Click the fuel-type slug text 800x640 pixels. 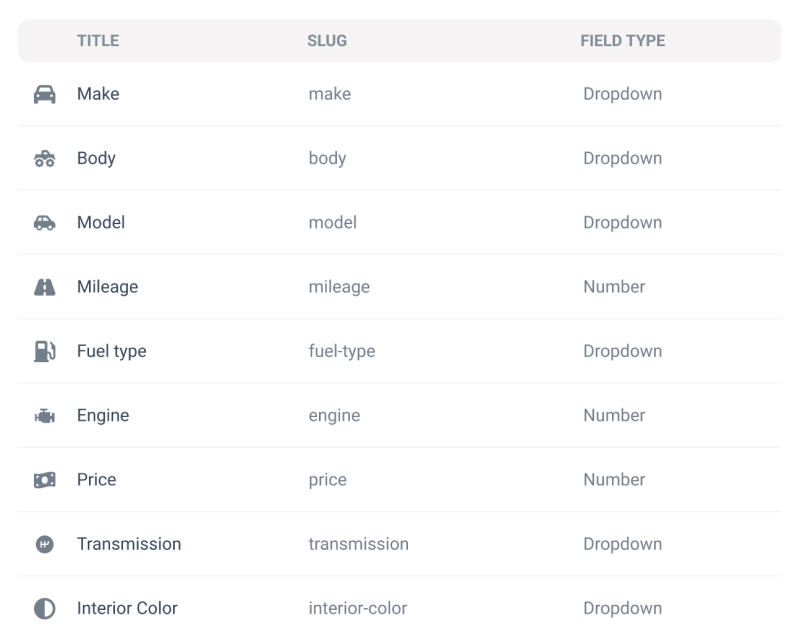pos(342,351)
